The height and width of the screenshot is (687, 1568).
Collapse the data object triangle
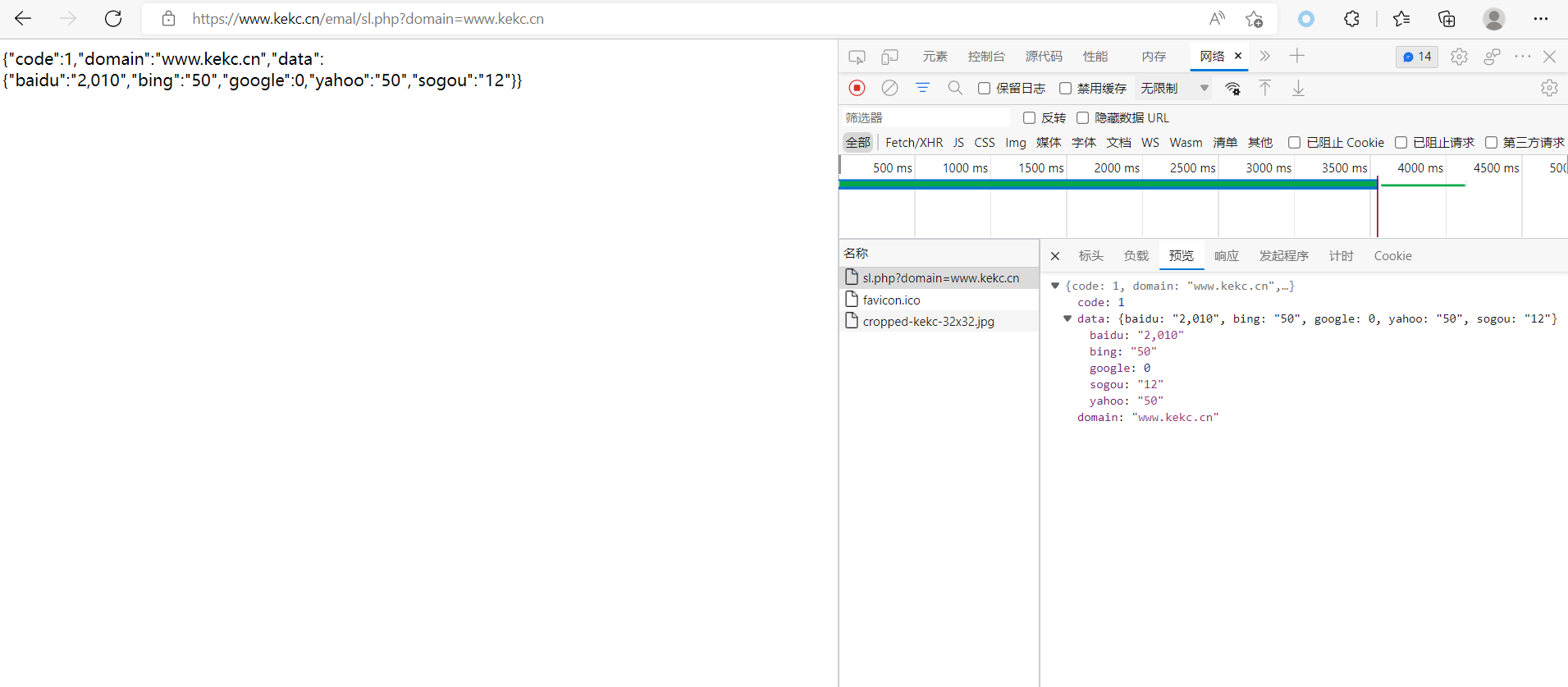[1067, 318]
